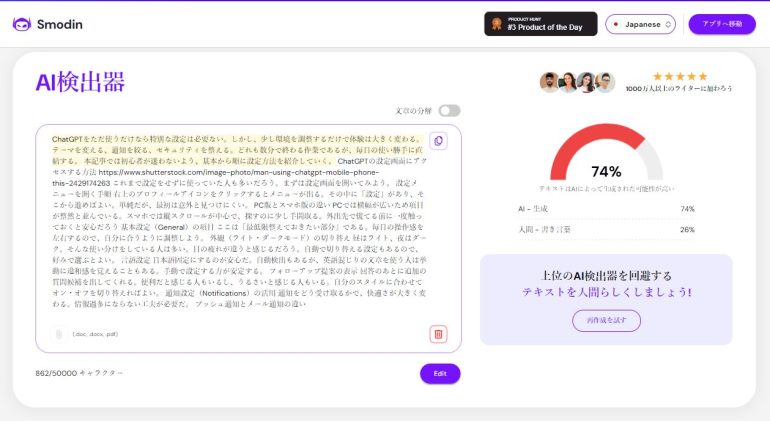Screen dimensions: 770x421
Task: Click the (.doc, .docx, .pdf) file types label
Action: (x=95, y=334)
